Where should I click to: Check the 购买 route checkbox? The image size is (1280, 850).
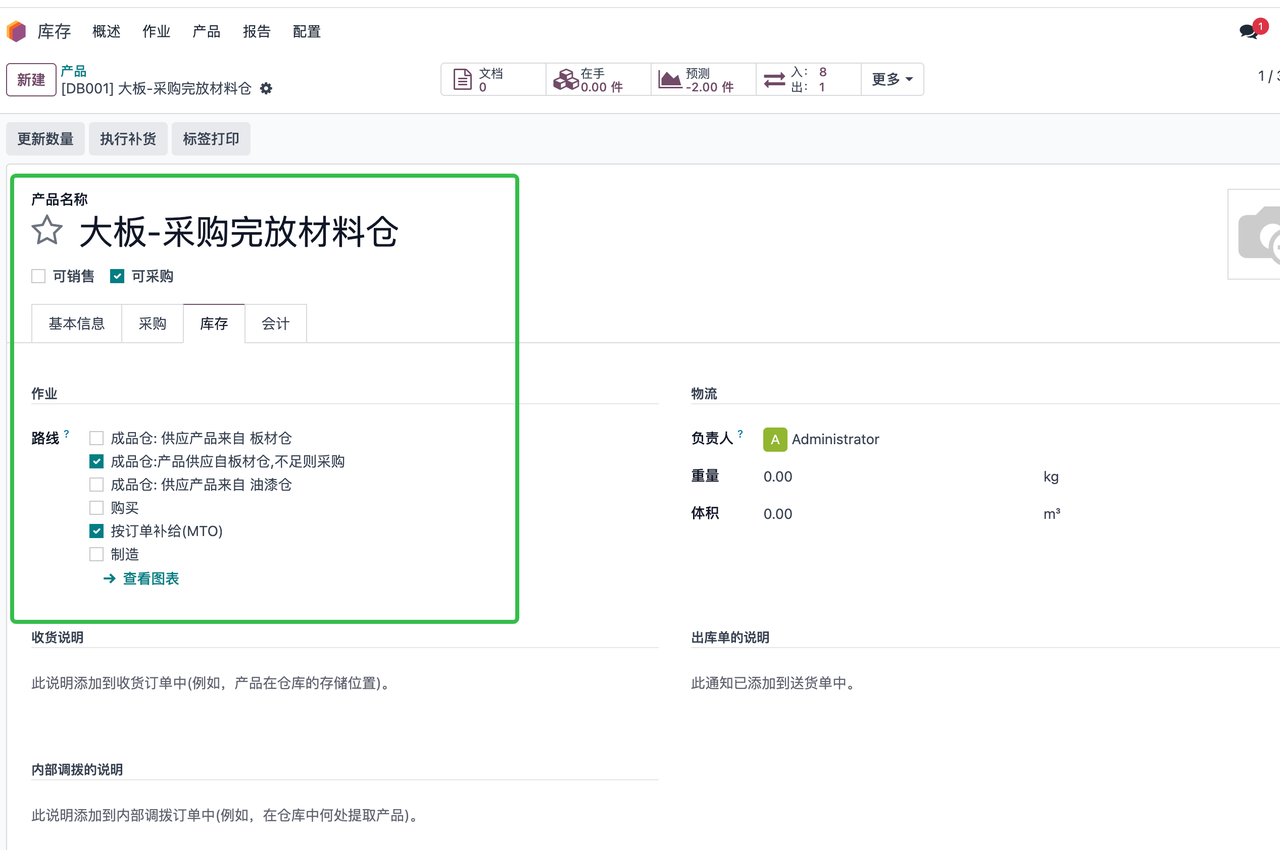[x=97, y=508]
